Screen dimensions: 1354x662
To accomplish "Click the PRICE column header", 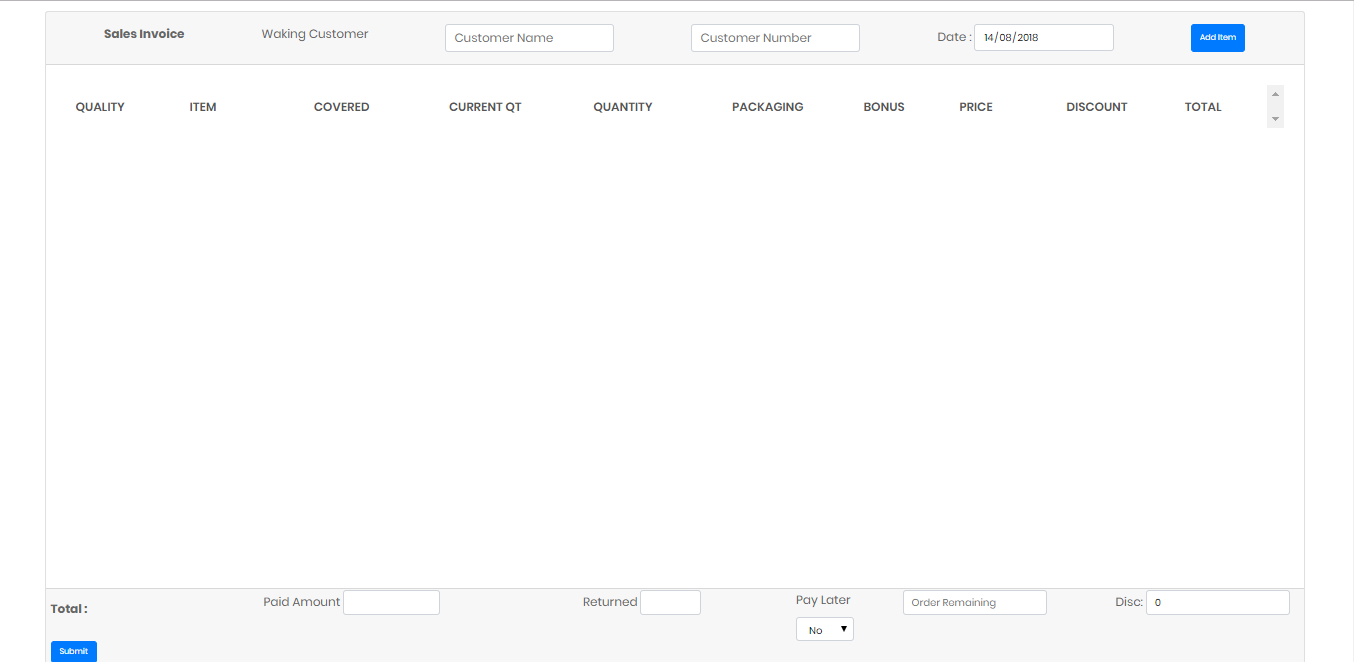I will click(976, 107).
